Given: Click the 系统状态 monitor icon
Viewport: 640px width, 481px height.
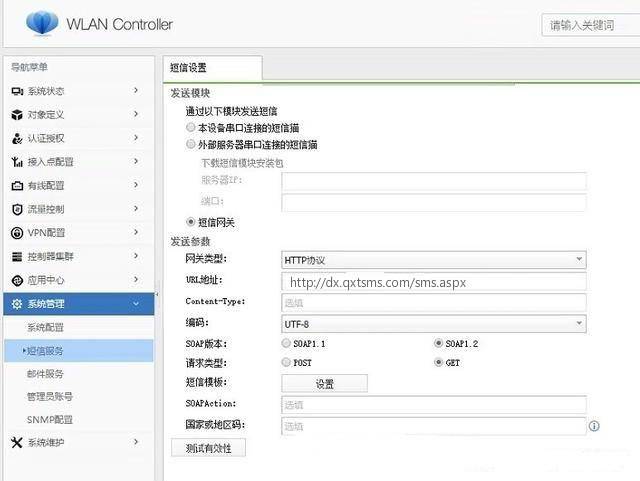Looking at the screenshot, I should coord(16,91).
